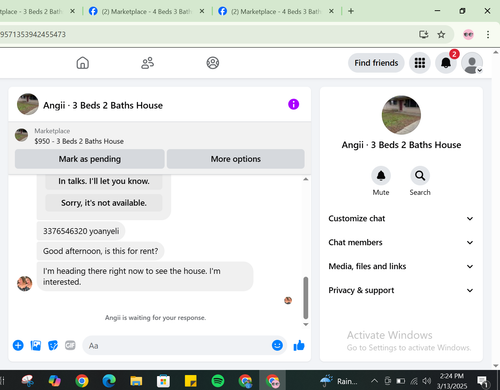Screen dimensions: 500x390
Task: Open Spotify from the taskbar
Action: 218,380
